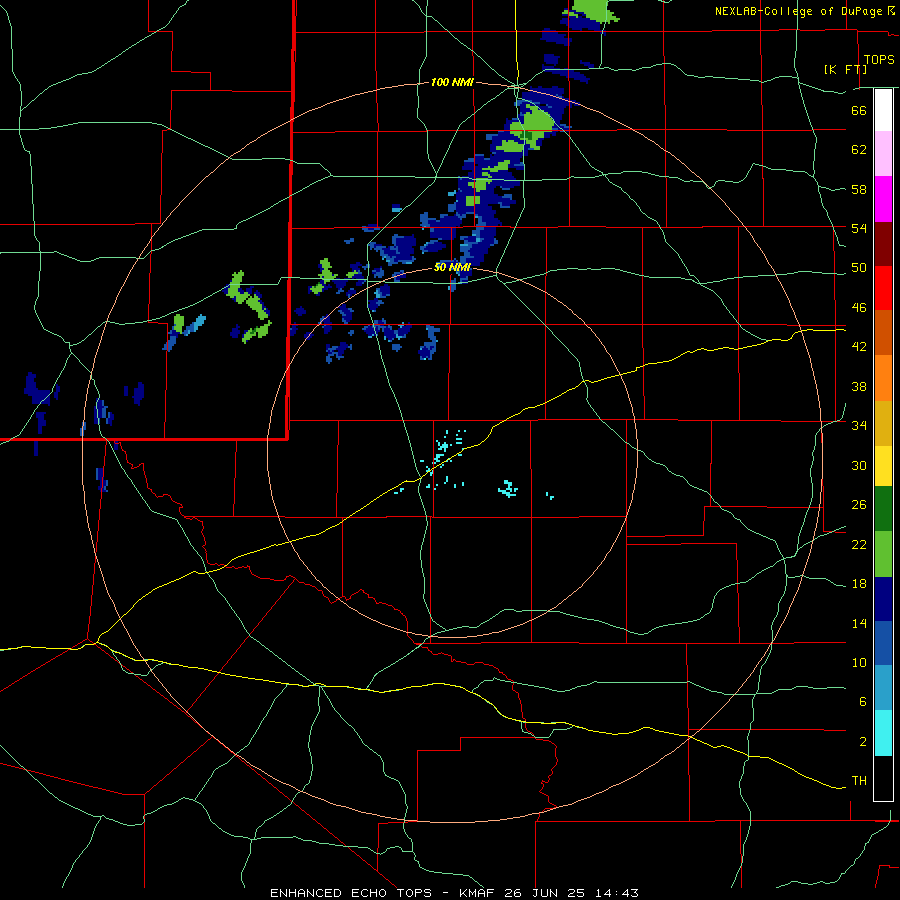Select the bright red legend swatch

(883, 288)
